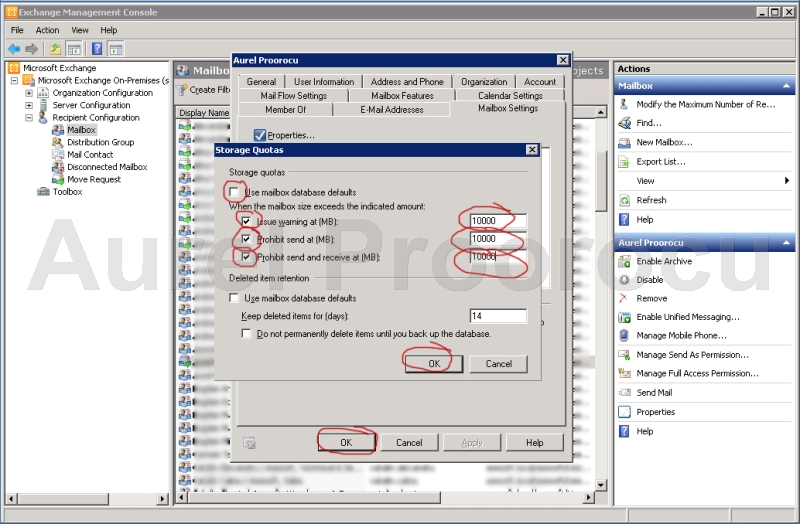Click Cancel in the Storage Quotas dialog

point(498,363)
